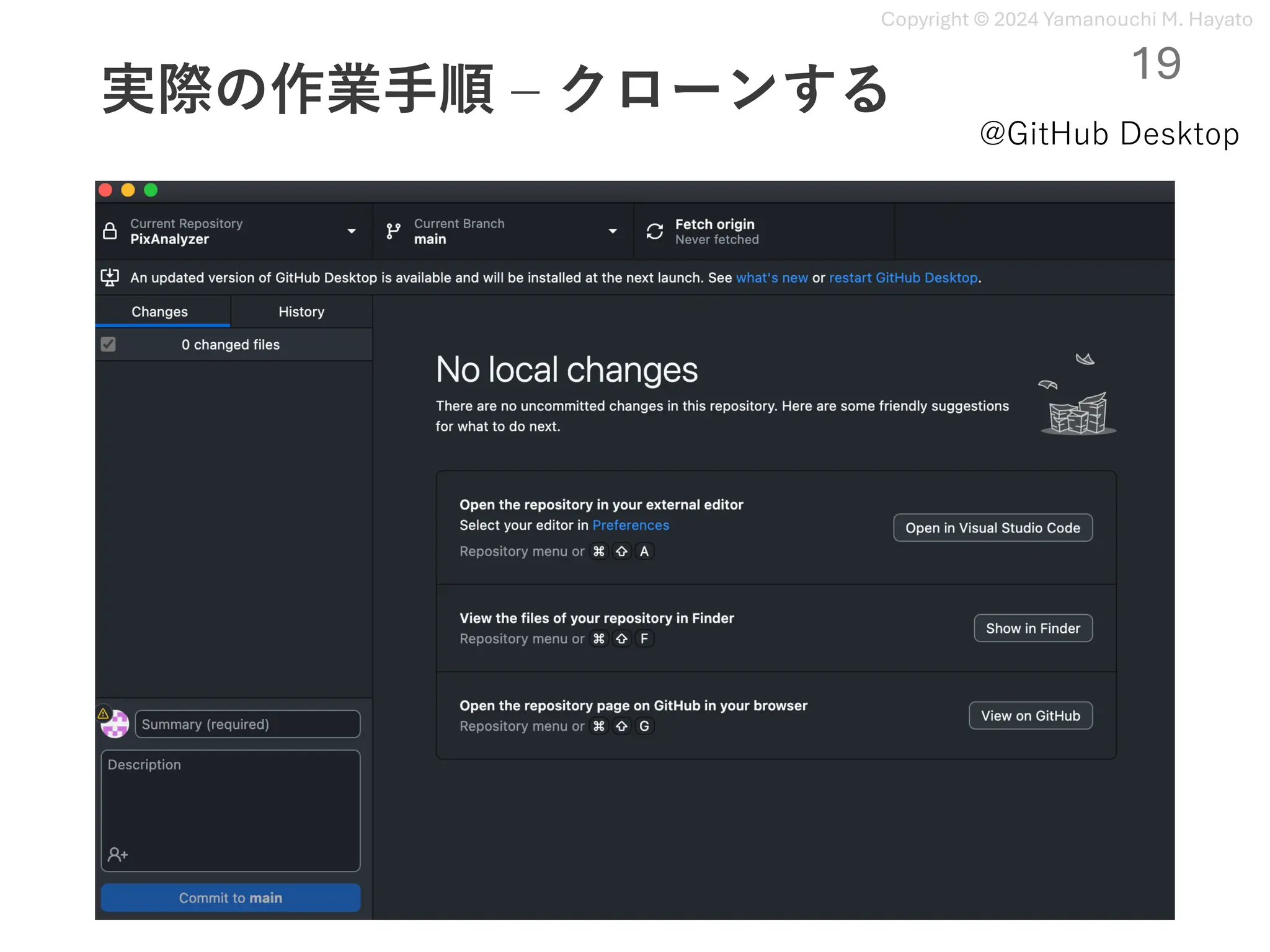The image size is (1270, 952).
Task: Focus the Description text area
Action: point(231,811)
